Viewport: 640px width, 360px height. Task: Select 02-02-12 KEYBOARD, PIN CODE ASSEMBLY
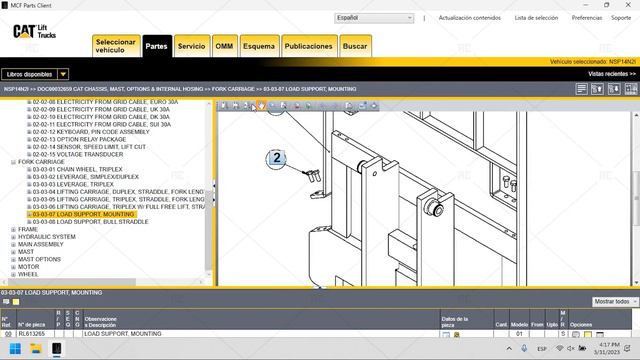click(91, 132)
